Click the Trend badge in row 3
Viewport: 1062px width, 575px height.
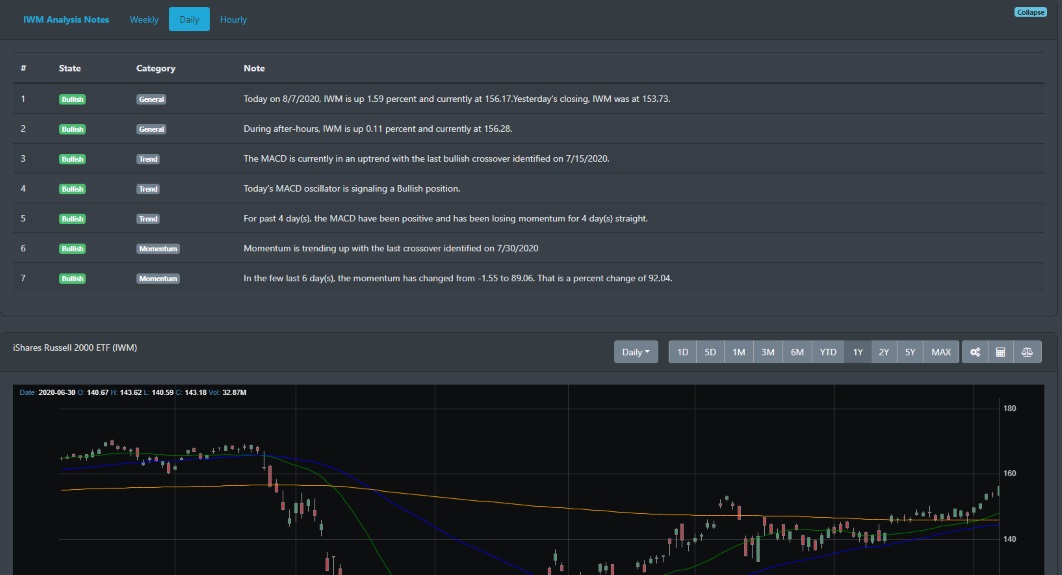(148, 159)
